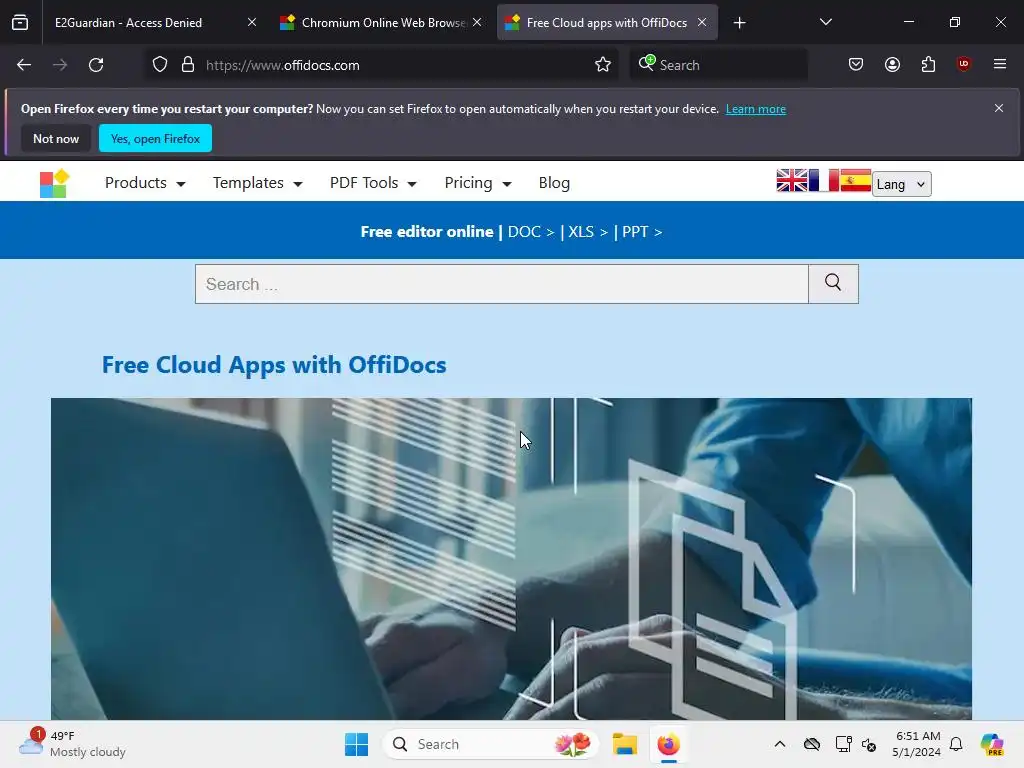Click the OneDrive cloud tray icon

point(812,744)
